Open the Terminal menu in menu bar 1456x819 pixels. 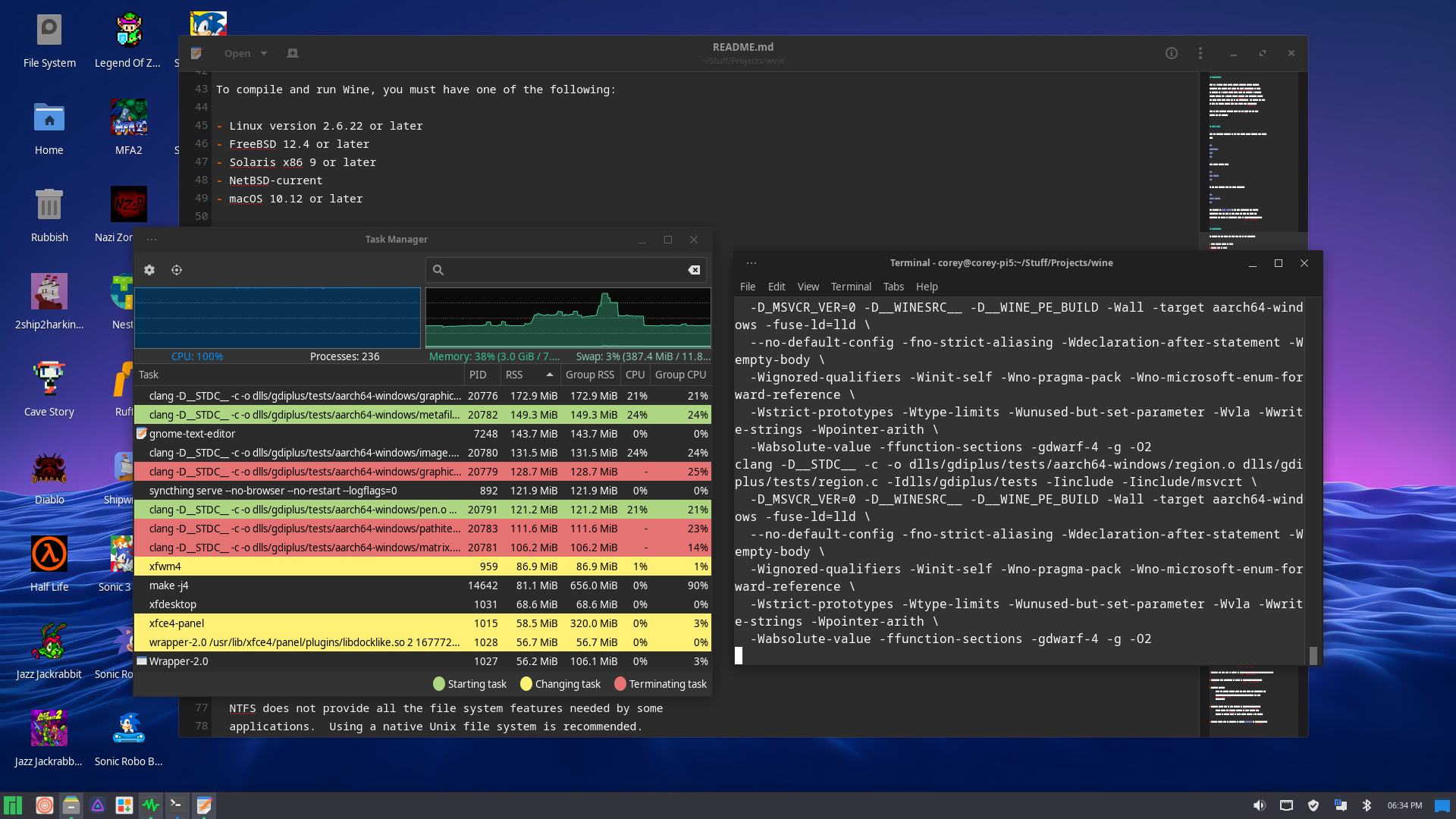click(x=851, y=287)
